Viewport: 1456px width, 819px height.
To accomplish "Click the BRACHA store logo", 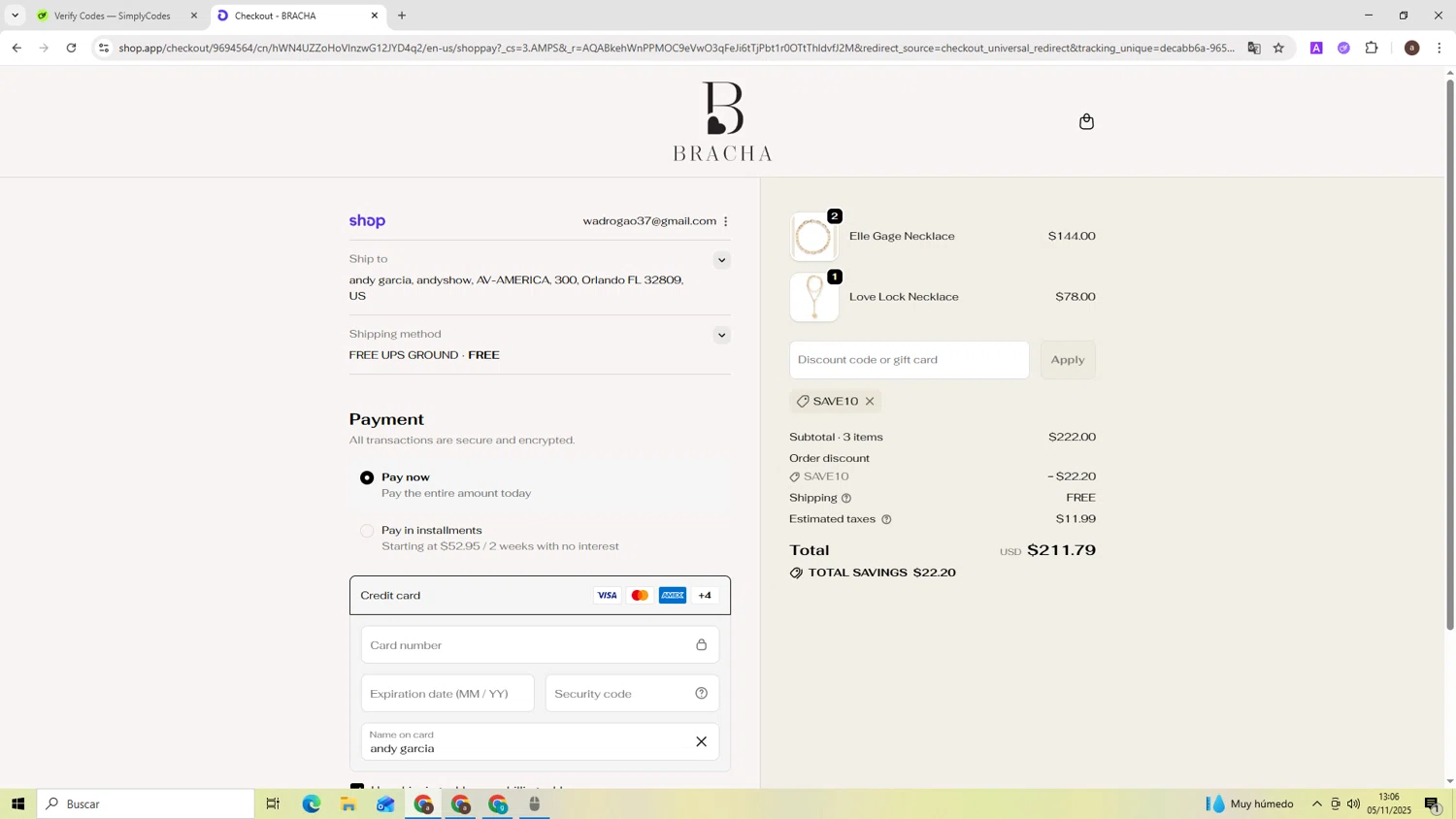I will (x=722, y=121).
